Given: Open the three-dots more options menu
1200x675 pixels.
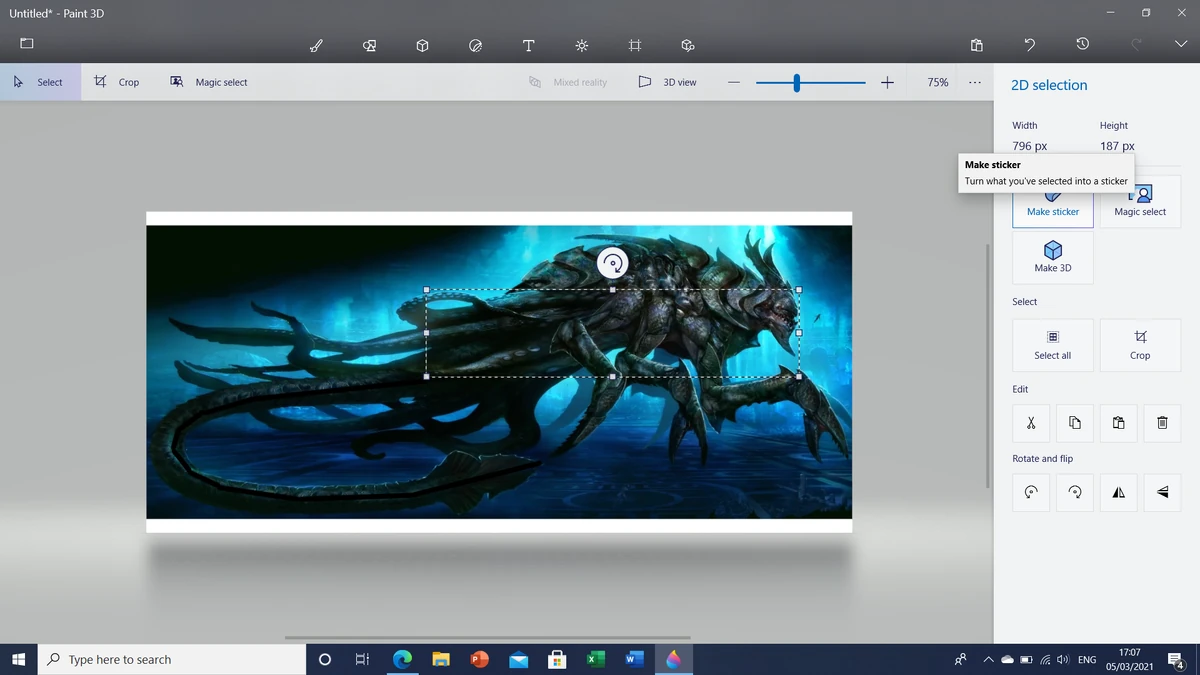Looking at the screenshot, I should coord(975,82).
